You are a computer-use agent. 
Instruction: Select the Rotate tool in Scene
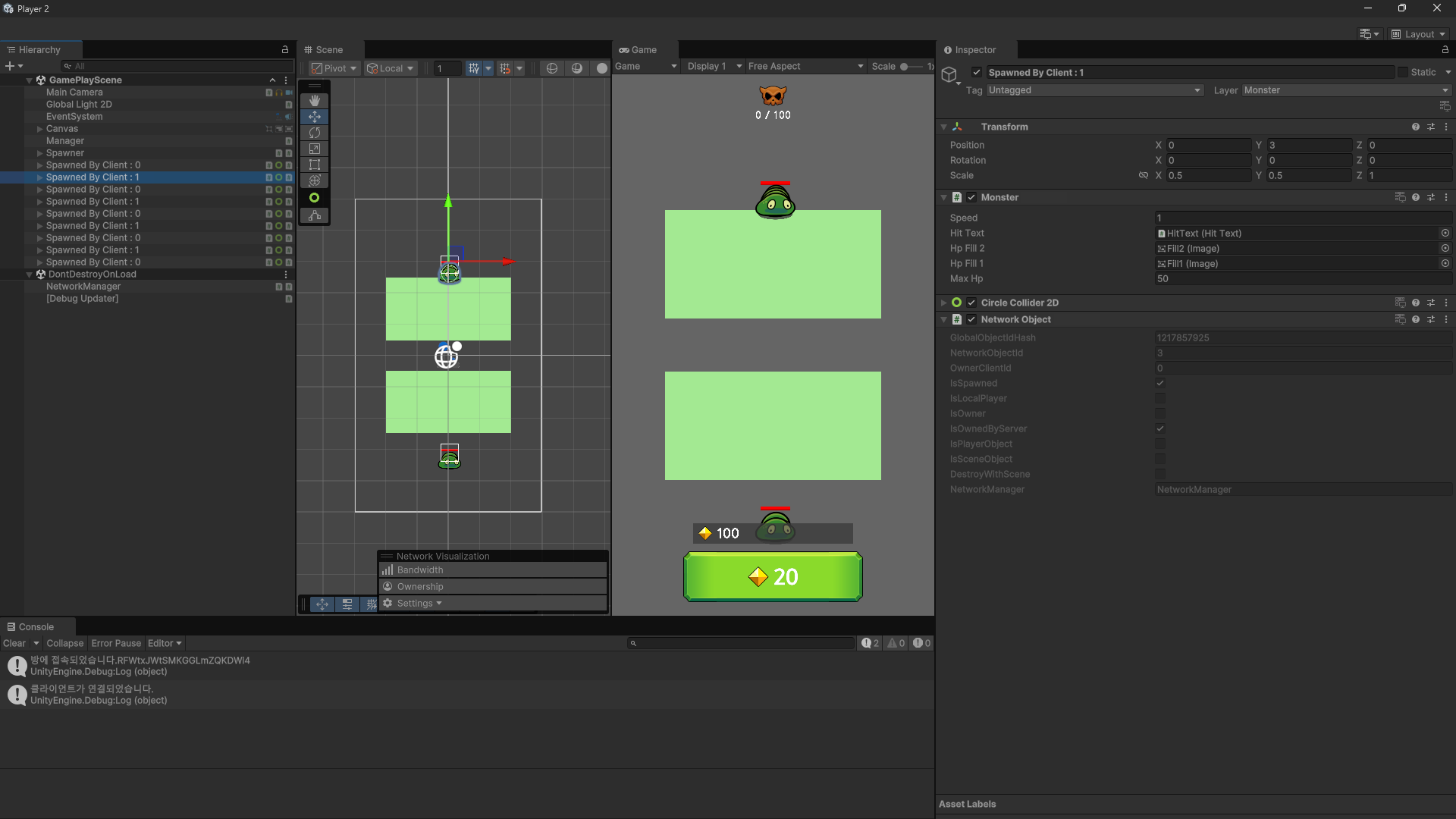(x=315, y=133)
